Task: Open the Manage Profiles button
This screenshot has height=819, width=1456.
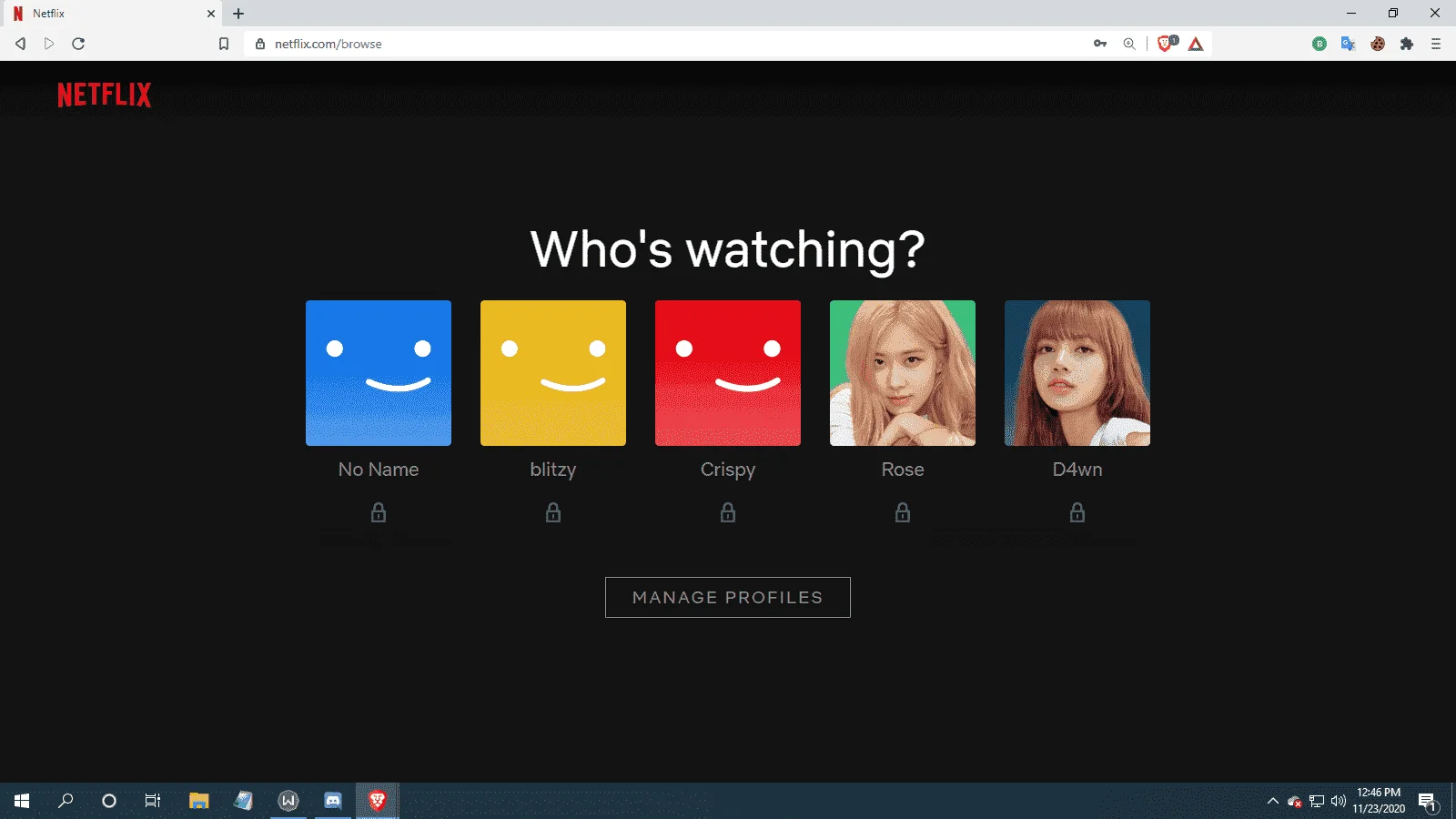Action: click(728, 597)
